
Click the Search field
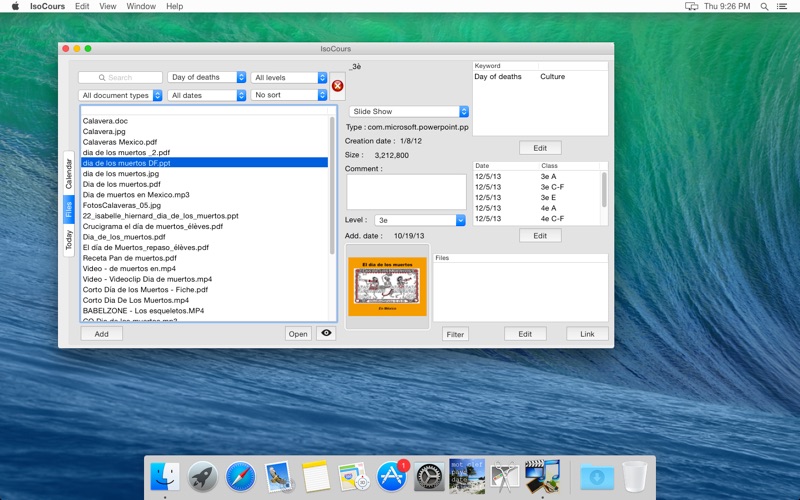(120, 78)
